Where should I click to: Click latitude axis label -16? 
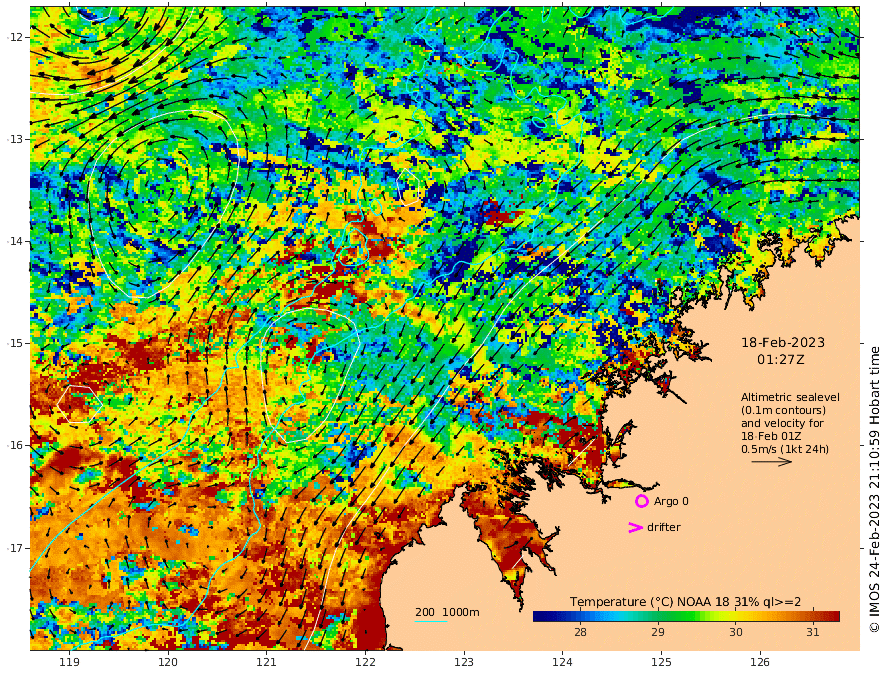tap(16, 445)
